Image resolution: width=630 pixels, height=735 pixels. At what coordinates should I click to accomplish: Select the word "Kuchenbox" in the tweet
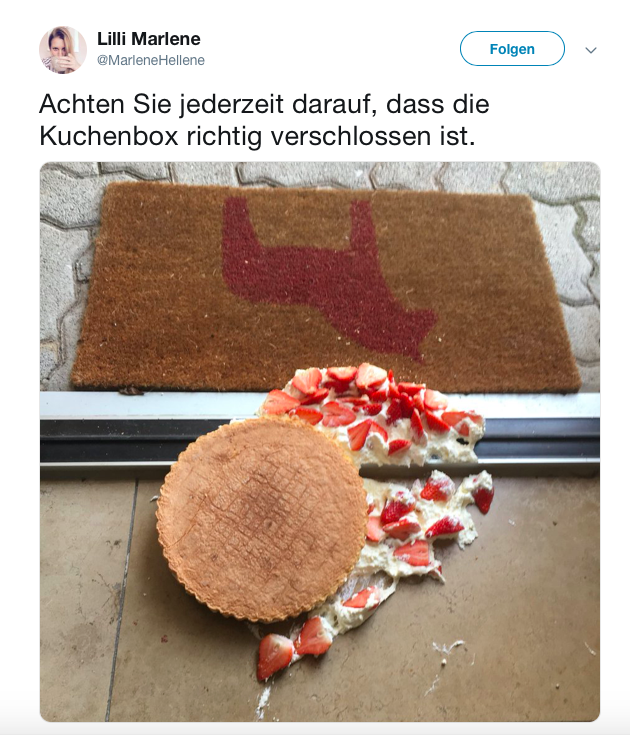[x=109, y=136]
